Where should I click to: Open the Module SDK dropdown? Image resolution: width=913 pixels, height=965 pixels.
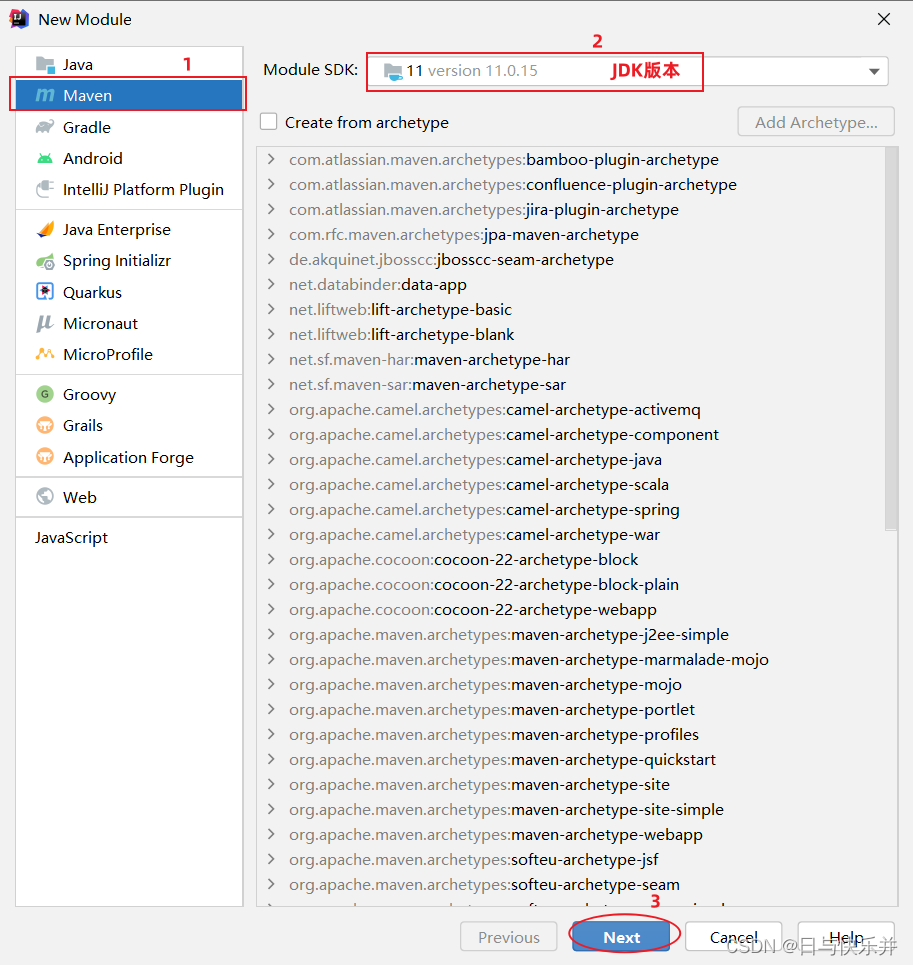(x=873, y=71)
